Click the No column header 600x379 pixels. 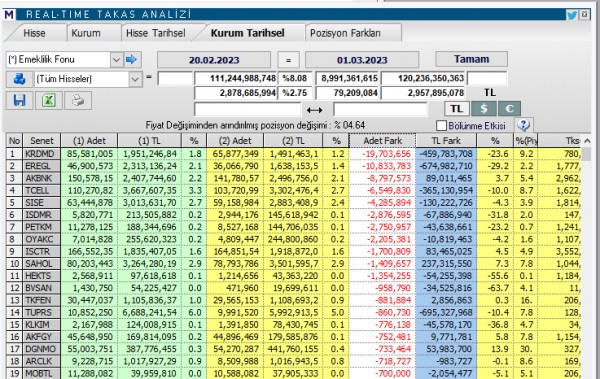(15, 141)
